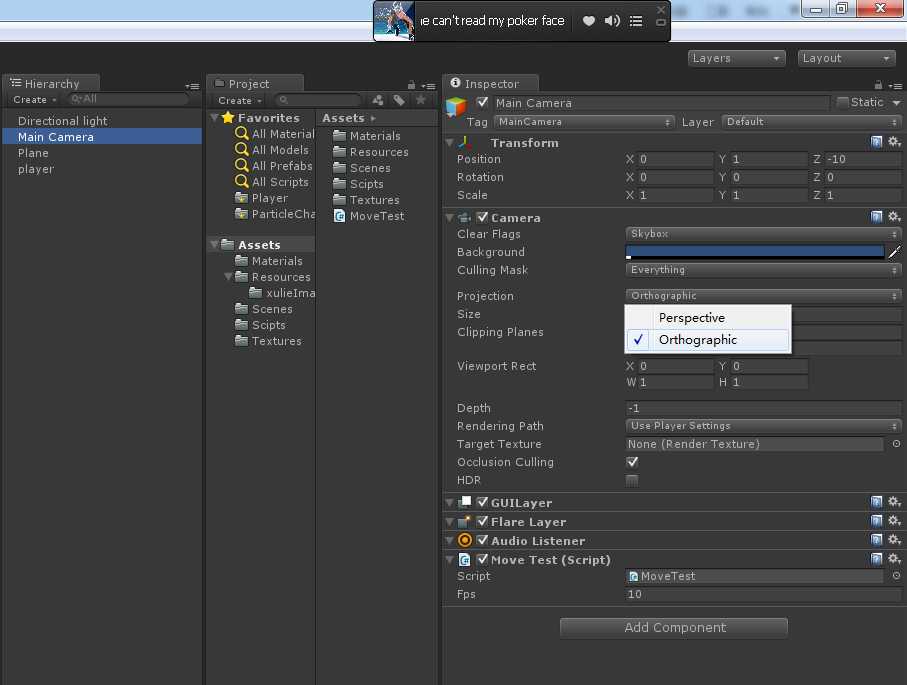The height and width of the screenshot is (685, 907).
Task: Open the Audio Listener component gear settings
Action: (895, 540)
